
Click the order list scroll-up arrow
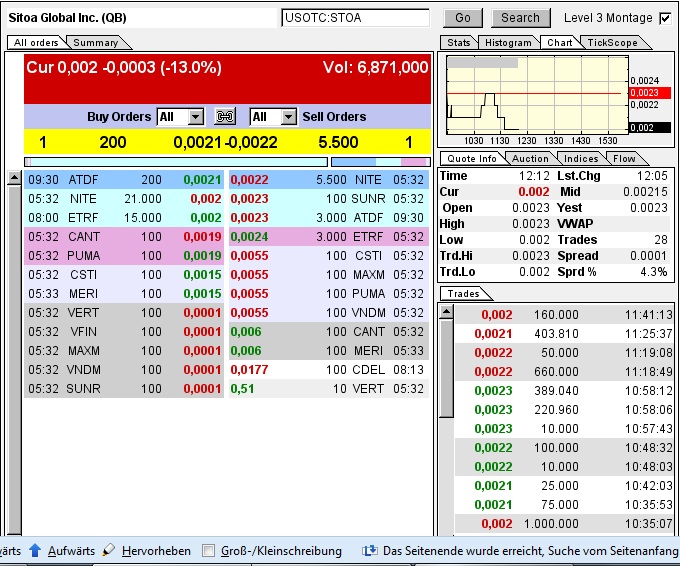pyautogui.click(x=14, y=179)
